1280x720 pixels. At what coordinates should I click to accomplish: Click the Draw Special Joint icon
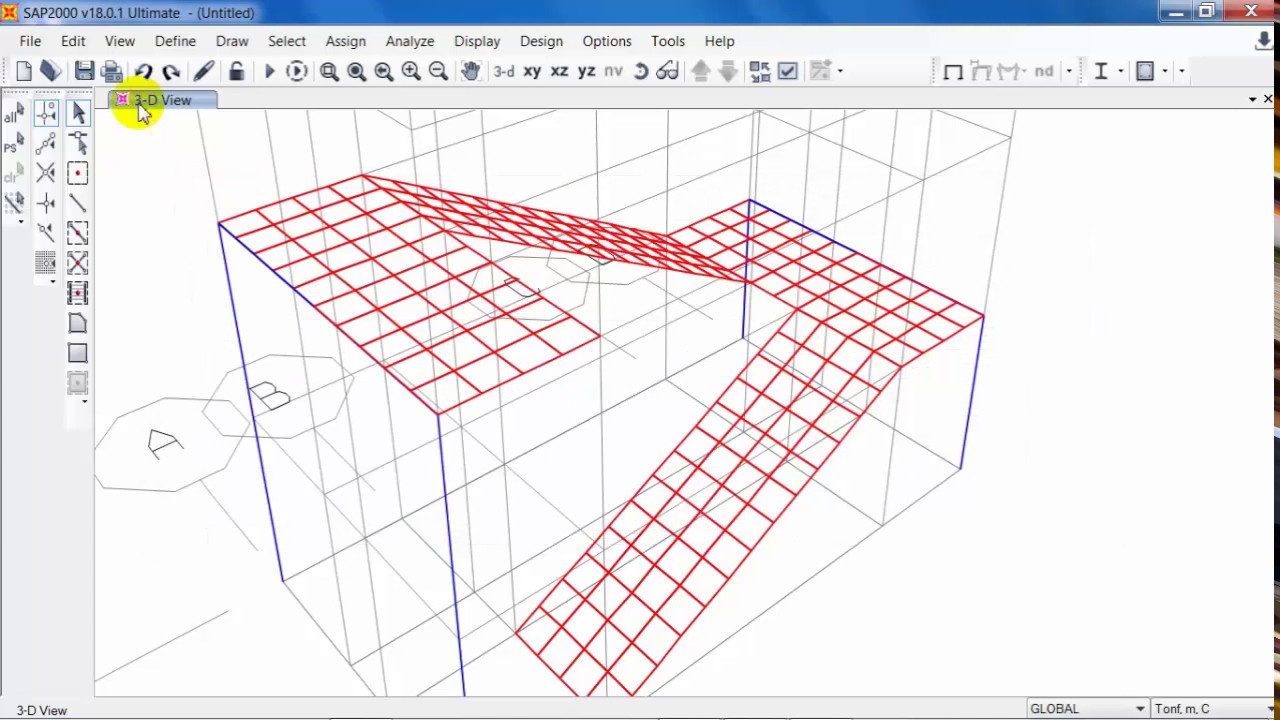coord(78,173)
